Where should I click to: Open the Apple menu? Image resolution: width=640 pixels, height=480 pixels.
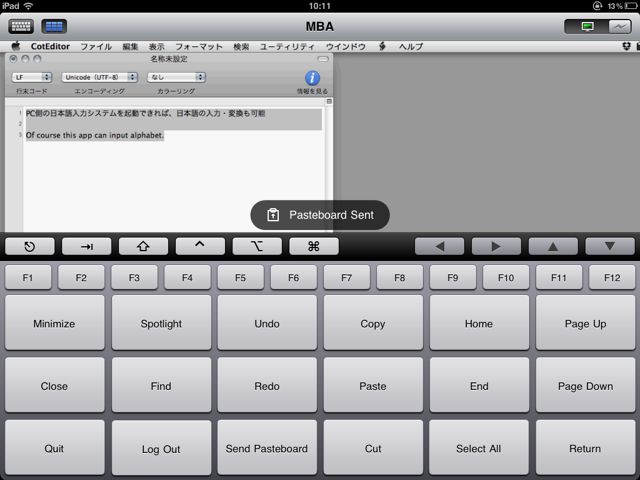click(x=16, y=46)
